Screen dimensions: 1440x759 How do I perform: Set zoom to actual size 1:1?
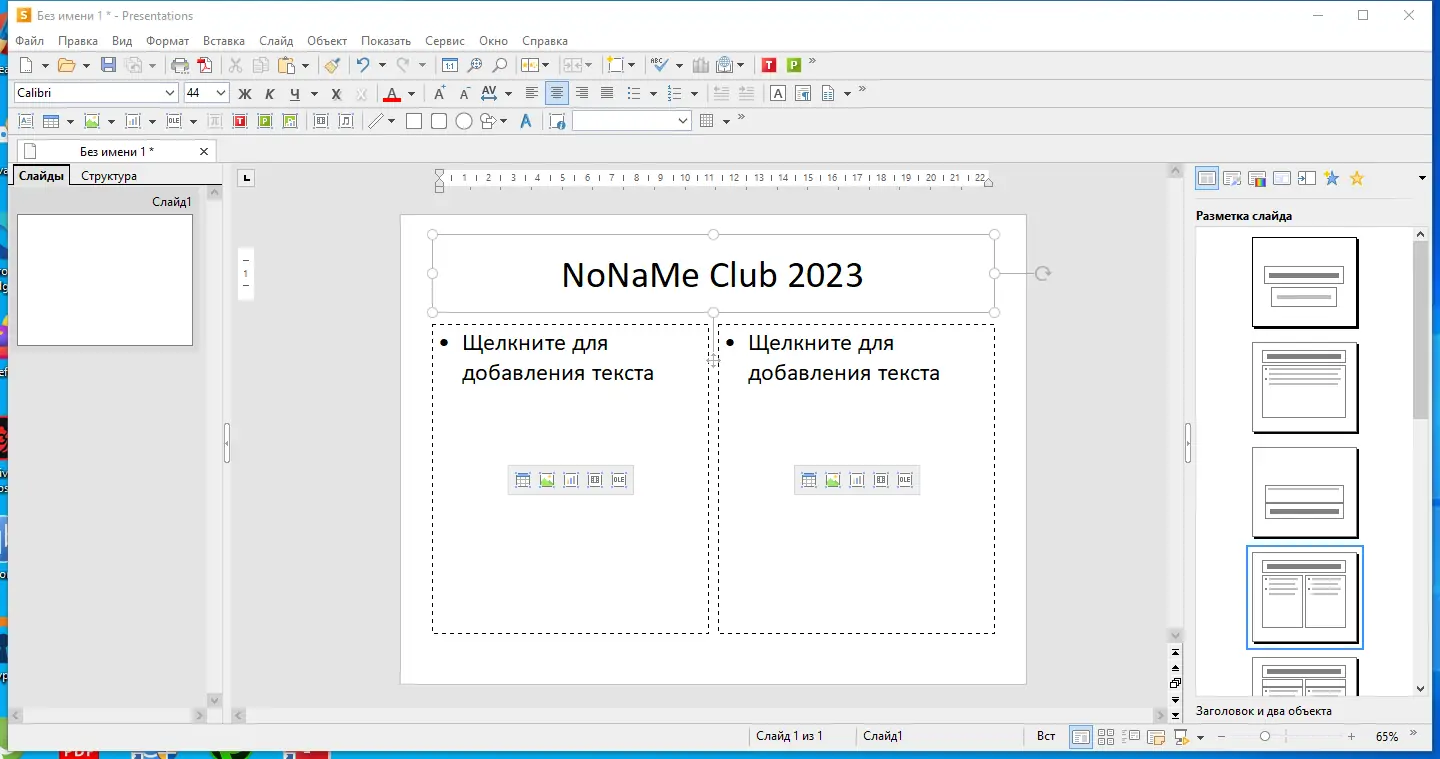450,65
